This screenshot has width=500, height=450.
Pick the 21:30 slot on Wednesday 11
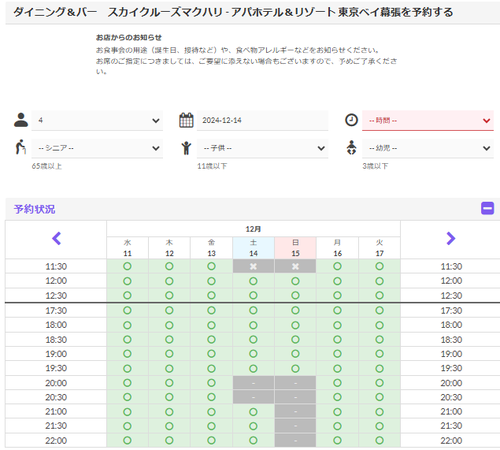[127, 426]
